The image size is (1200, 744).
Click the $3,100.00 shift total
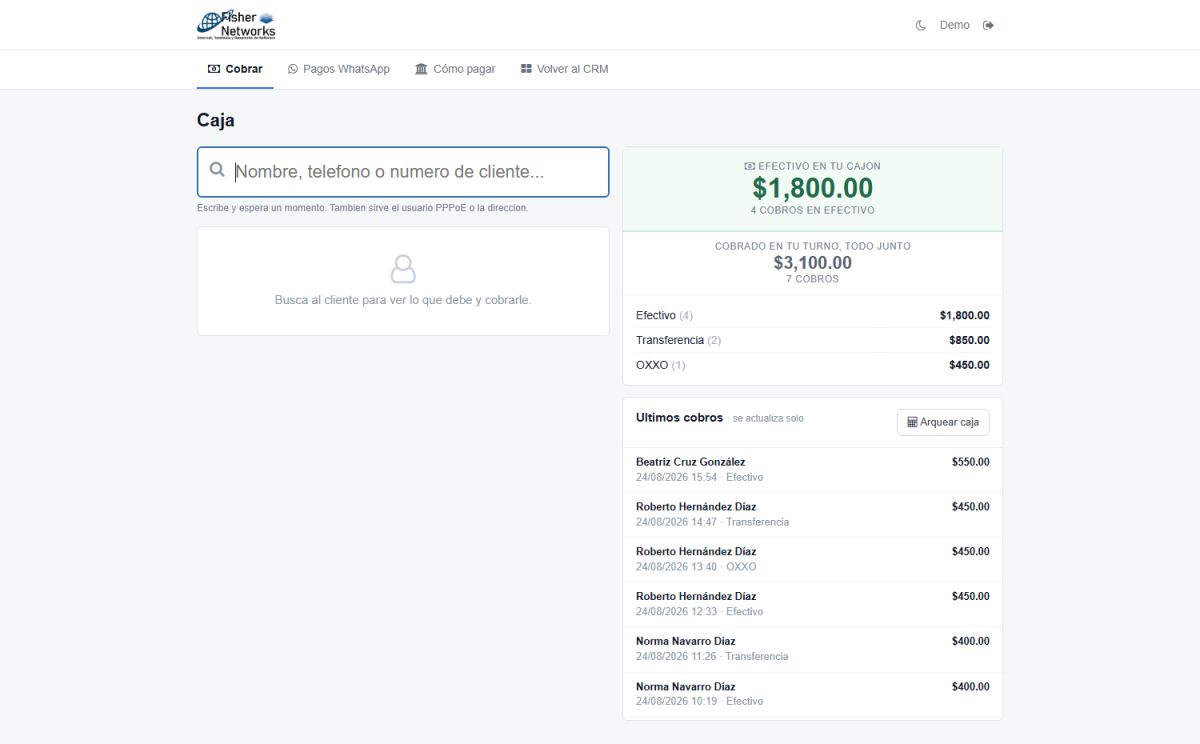tap(813, 263)
